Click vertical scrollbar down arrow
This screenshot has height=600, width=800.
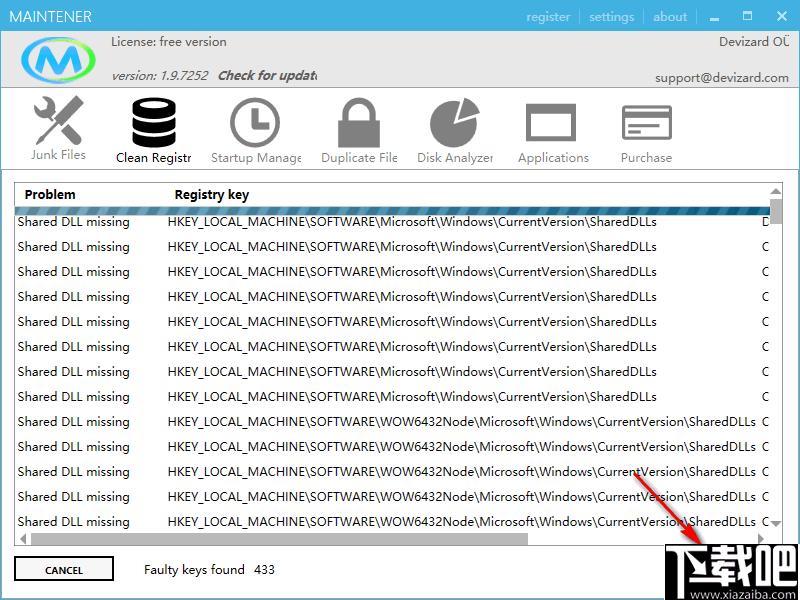point(776,523)
